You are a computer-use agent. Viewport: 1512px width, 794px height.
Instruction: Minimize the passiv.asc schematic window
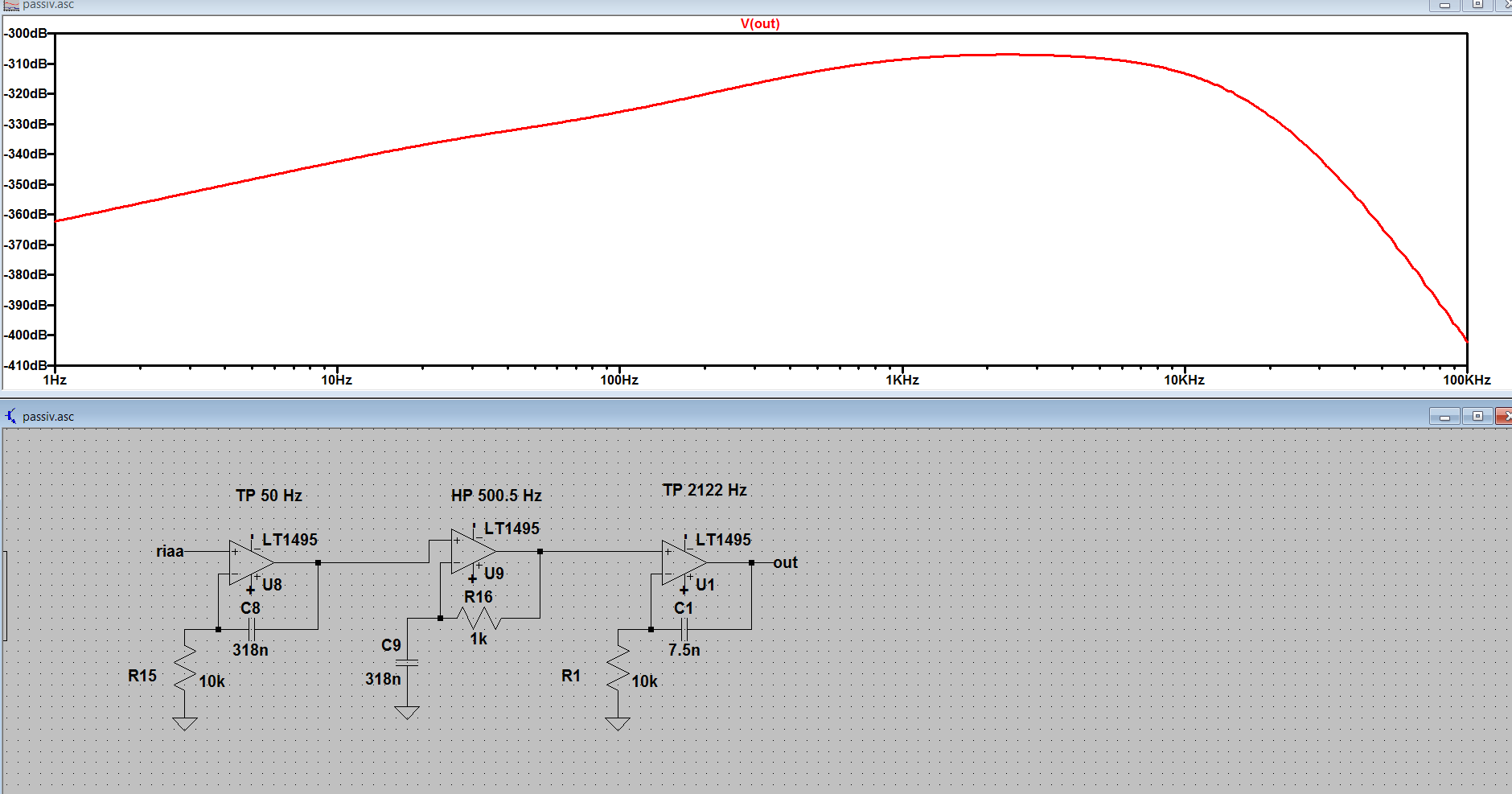pyautogui.click(x=1444, y=416)
